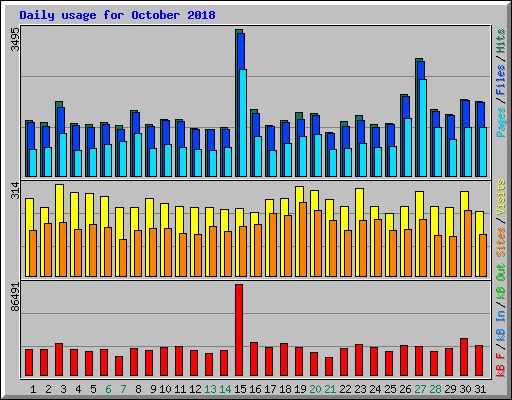Click the 314 visits scale label
Viewport: 512px width, 400px height.
click(15, 190)
